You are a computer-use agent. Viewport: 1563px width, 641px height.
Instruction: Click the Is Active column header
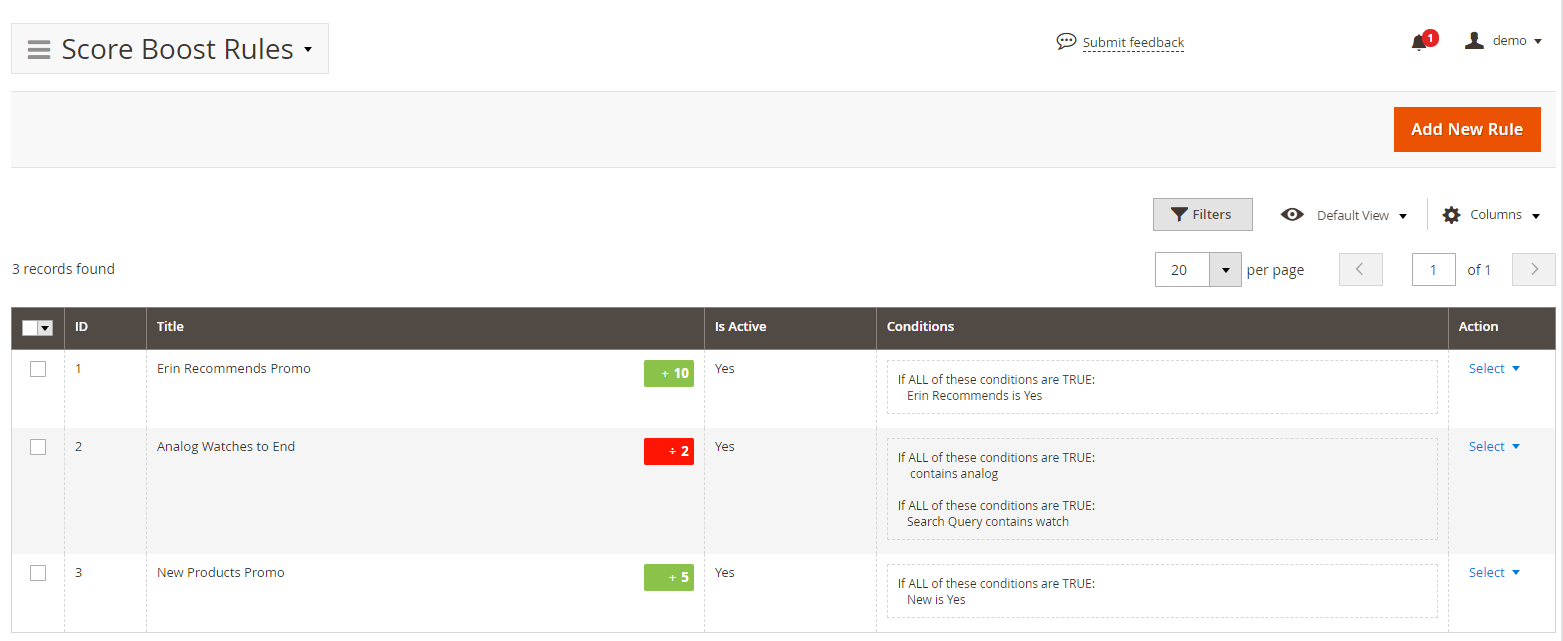(x=740, y=327)
